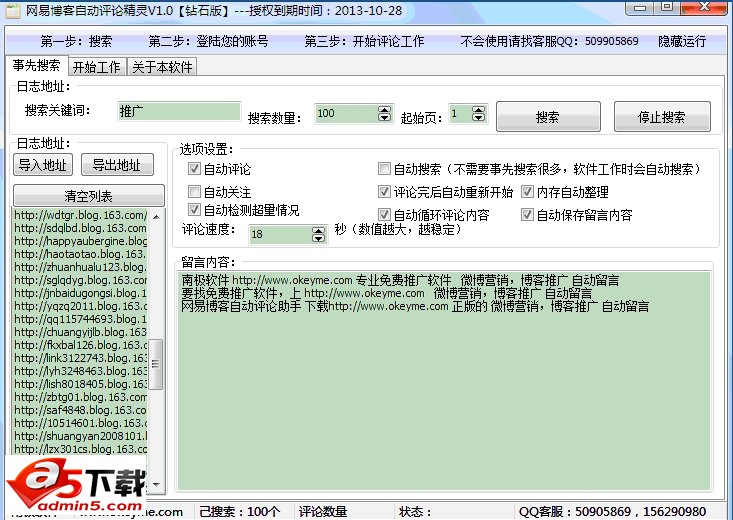The width and height of the screenshot is (733, 520).
Task: Click the app icon in title bar
Action: coord(13,10)
